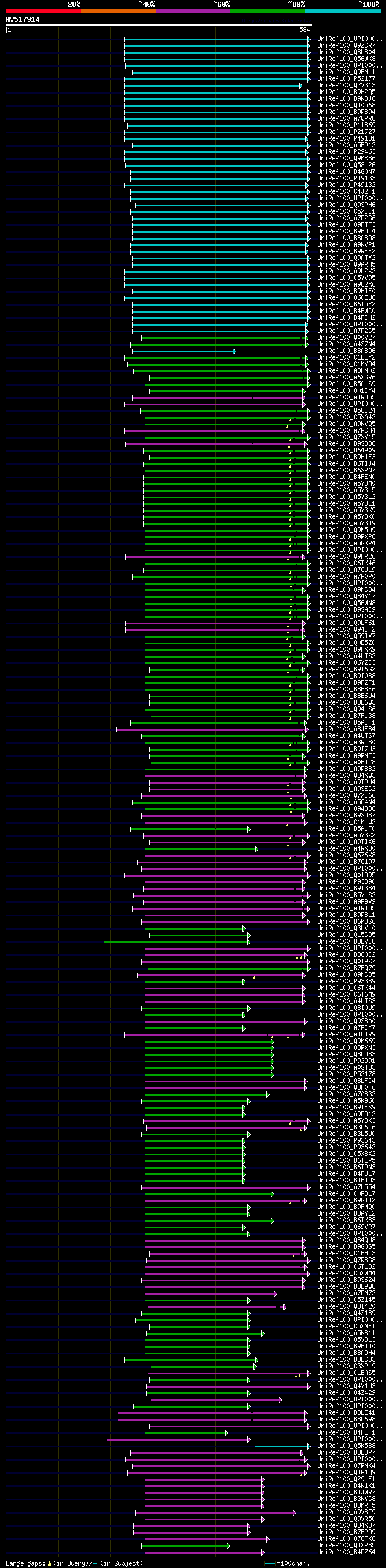
Task: Select the UniRef100_Q9FTT3 label
Action: (x=346, y=225)
